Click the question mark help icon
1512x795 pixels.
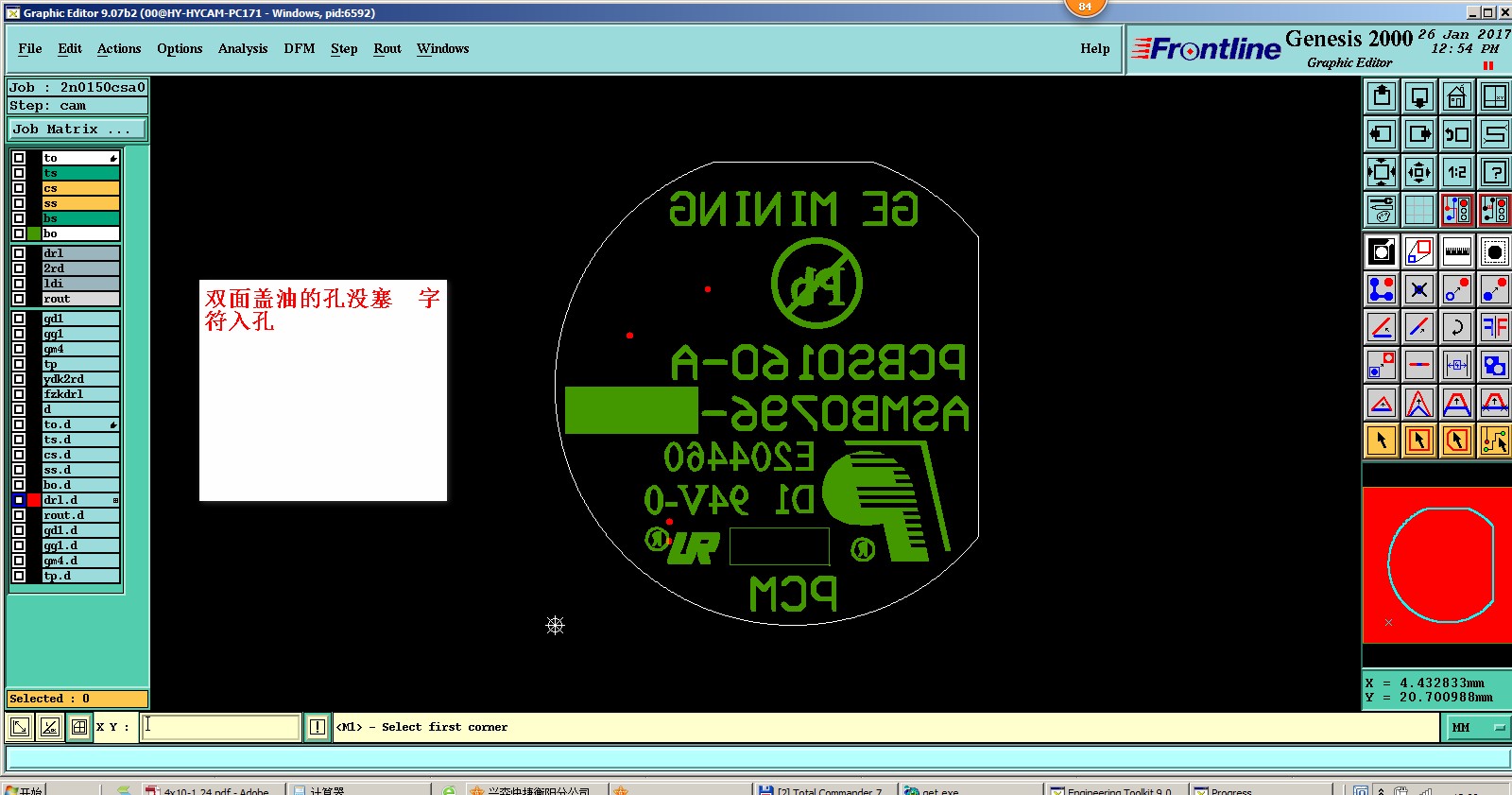click(x=1494, y=172)
